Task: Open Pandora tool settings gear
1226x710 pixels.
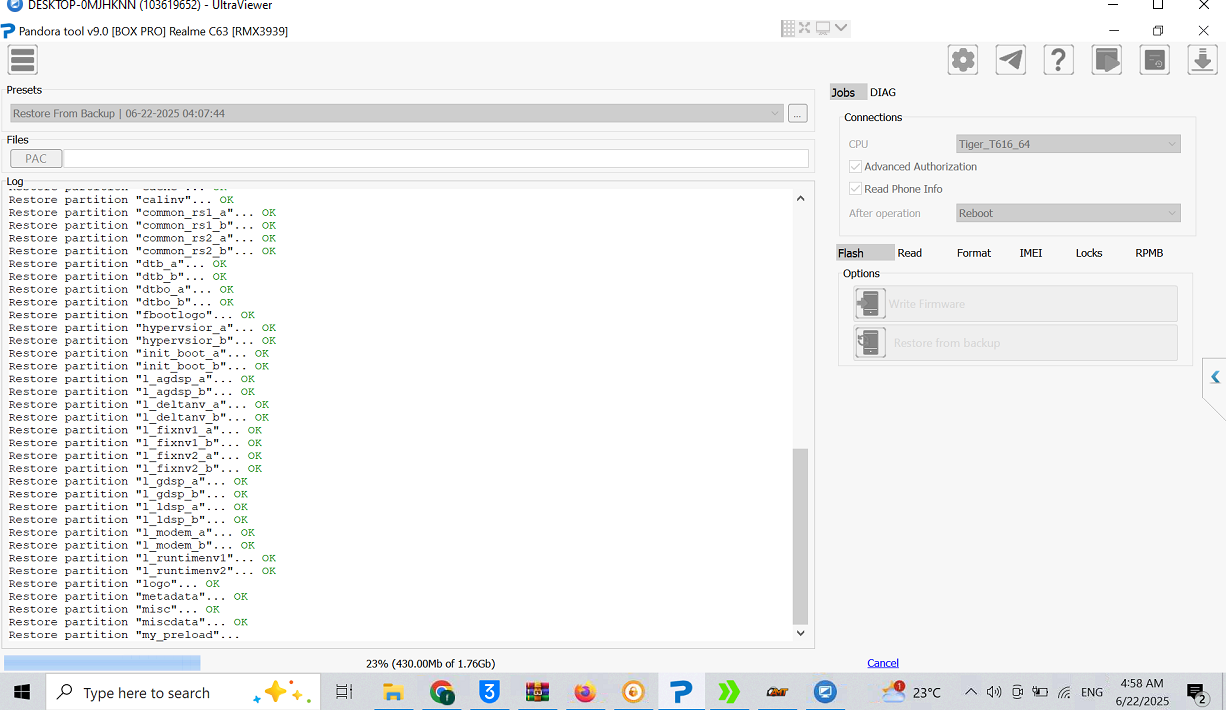Action: [x=963, y=60]
